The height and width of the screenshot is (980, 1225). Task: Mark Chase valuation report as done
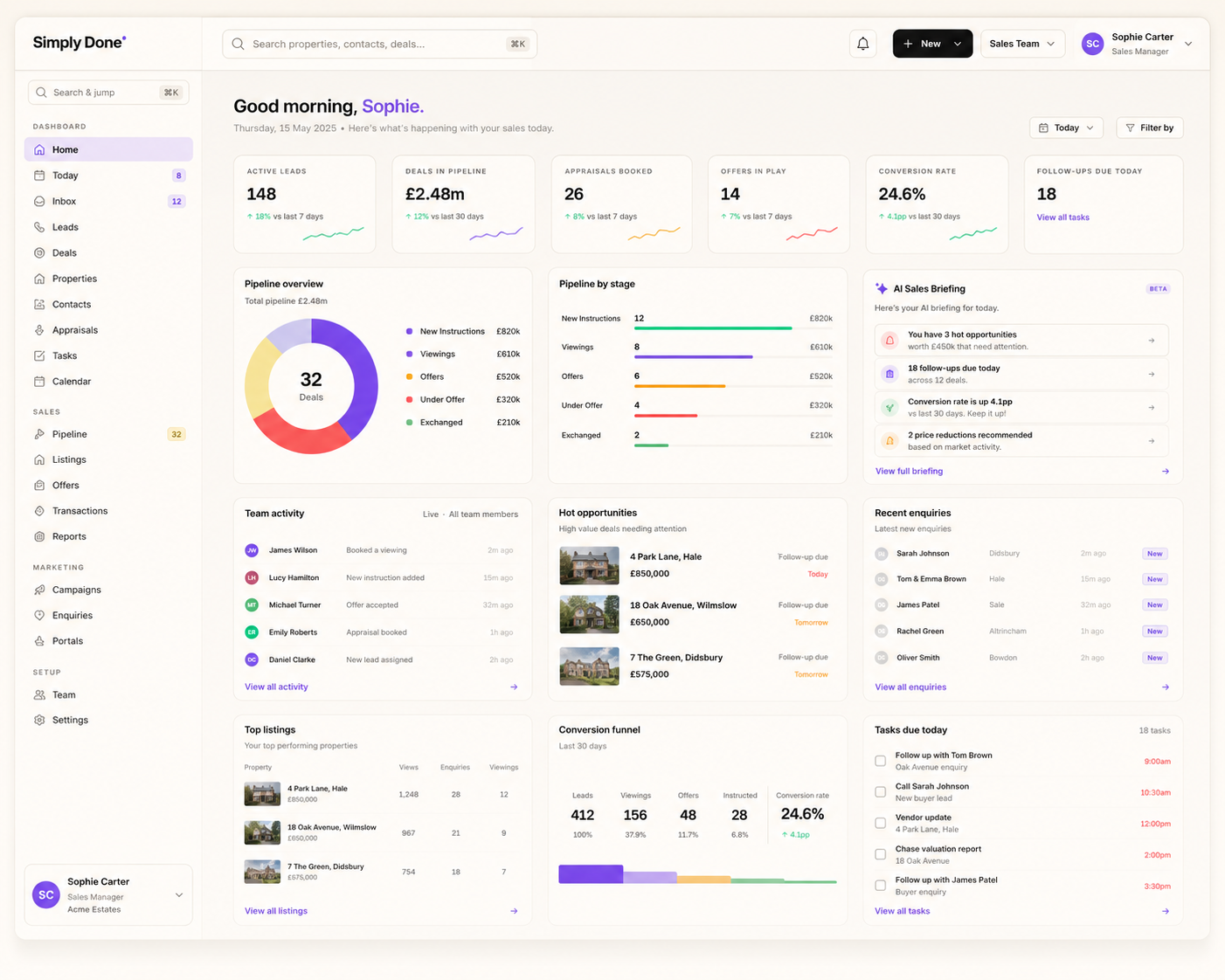[x=881, y=854]
